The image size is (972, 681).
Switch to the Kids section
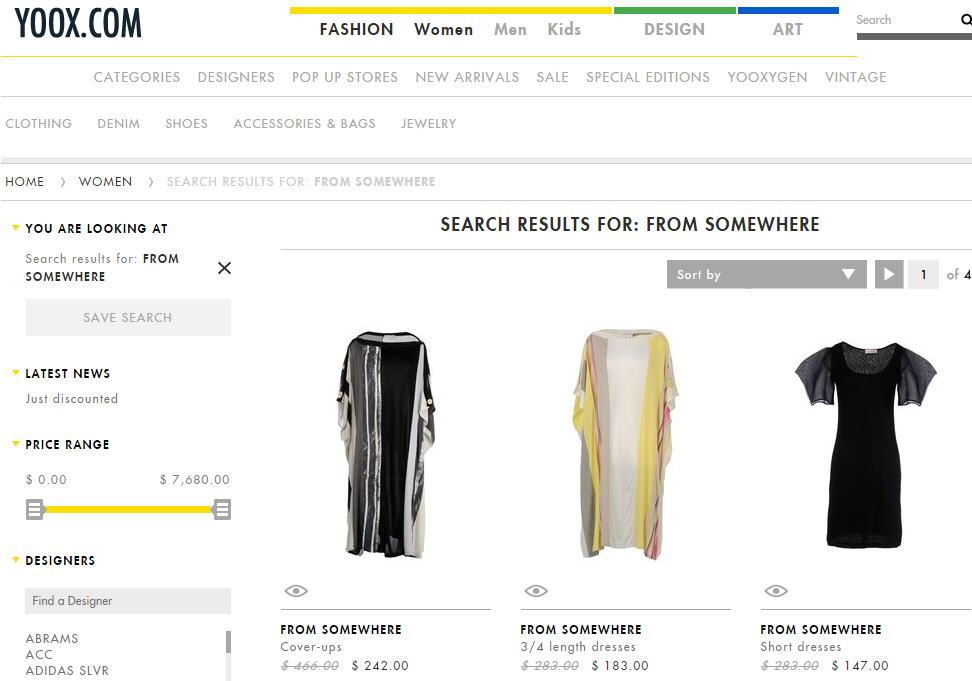coord(564,29)
